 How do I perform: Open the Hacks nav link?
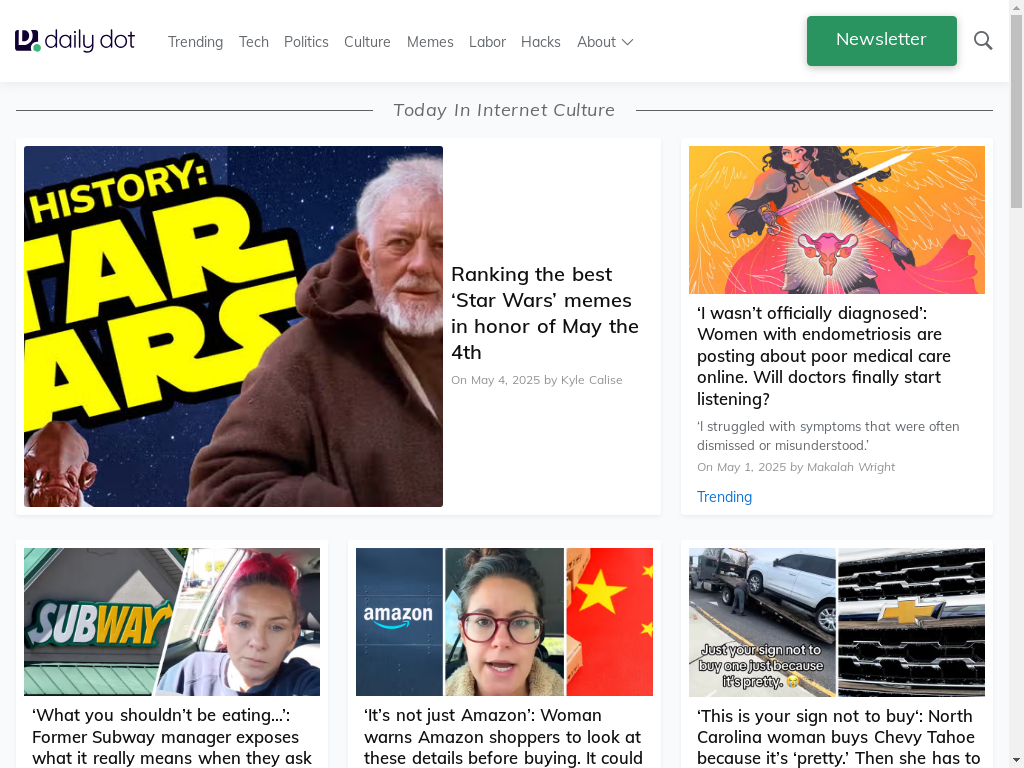click(541, 42)
